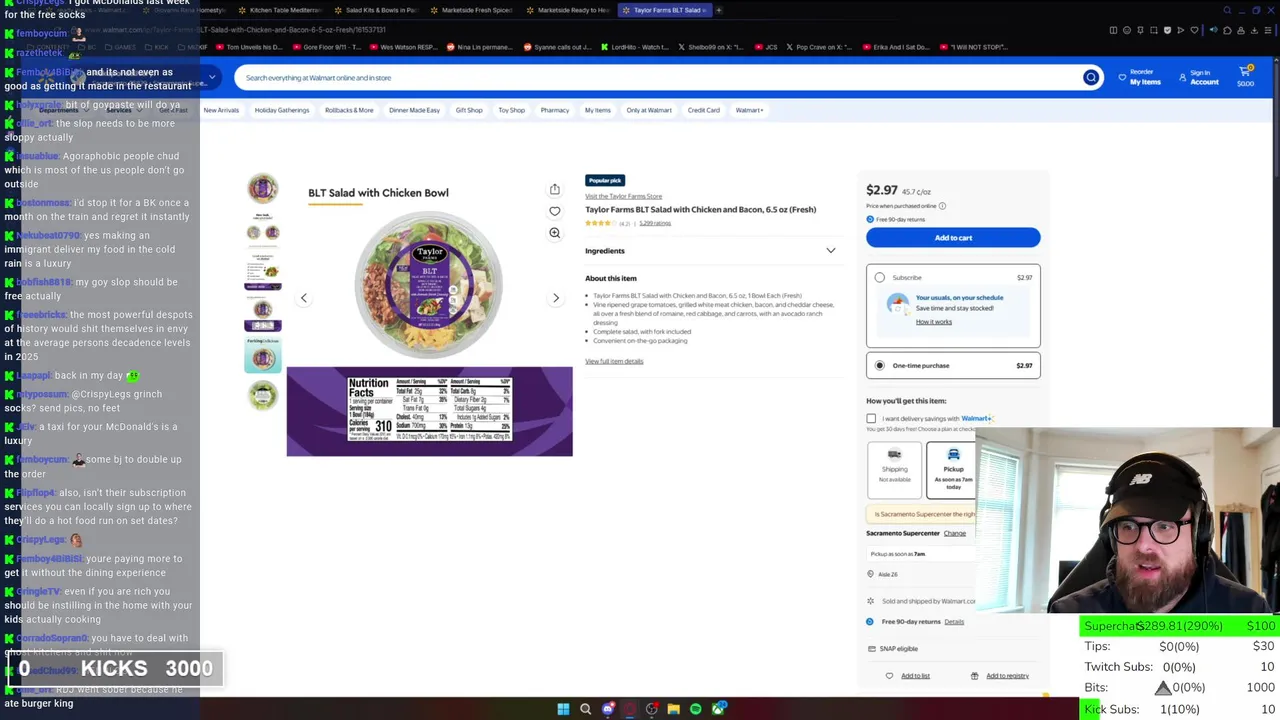The width and height of the screenshot is (1280, 720).
Task: Click Change link beside Sacramento Supercenter
Action: (x=955, y=533)
